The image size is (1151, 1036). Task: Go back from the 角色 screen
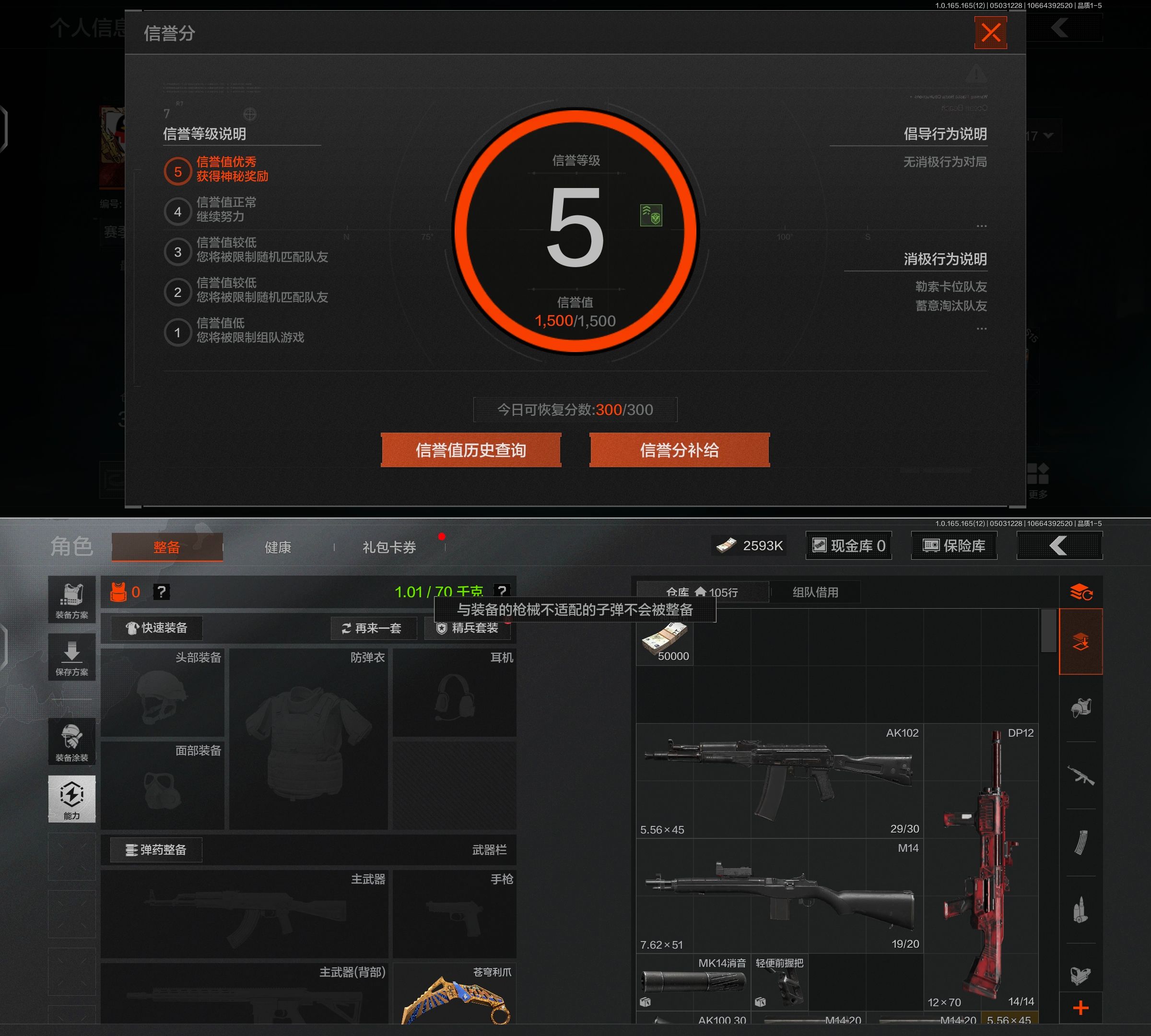pos(1059,546)
